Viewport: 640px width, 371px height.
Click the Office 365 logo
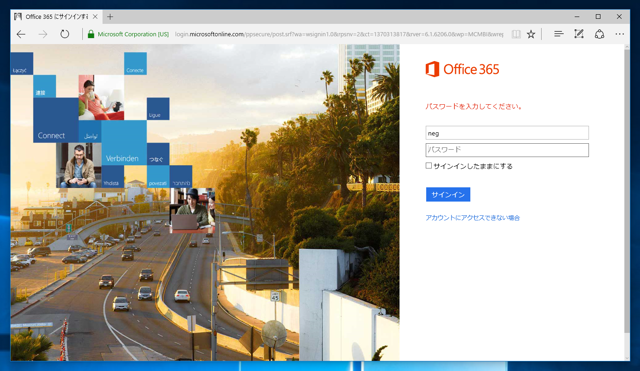(462, 69)
